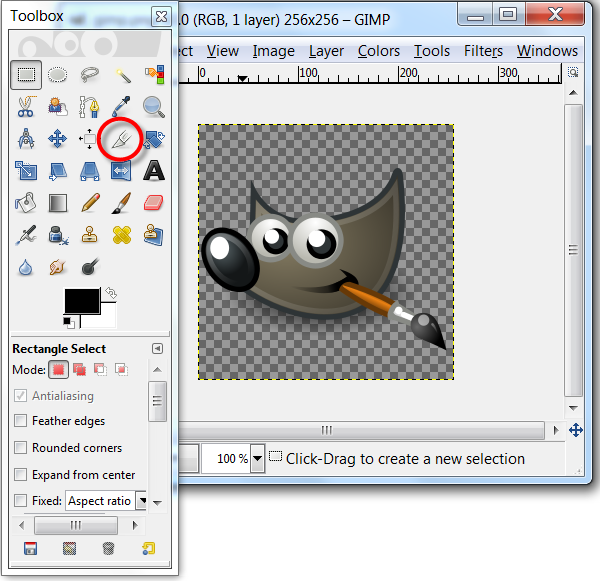
Task: Open the Image menu
Action: click(x=274, y=51)
